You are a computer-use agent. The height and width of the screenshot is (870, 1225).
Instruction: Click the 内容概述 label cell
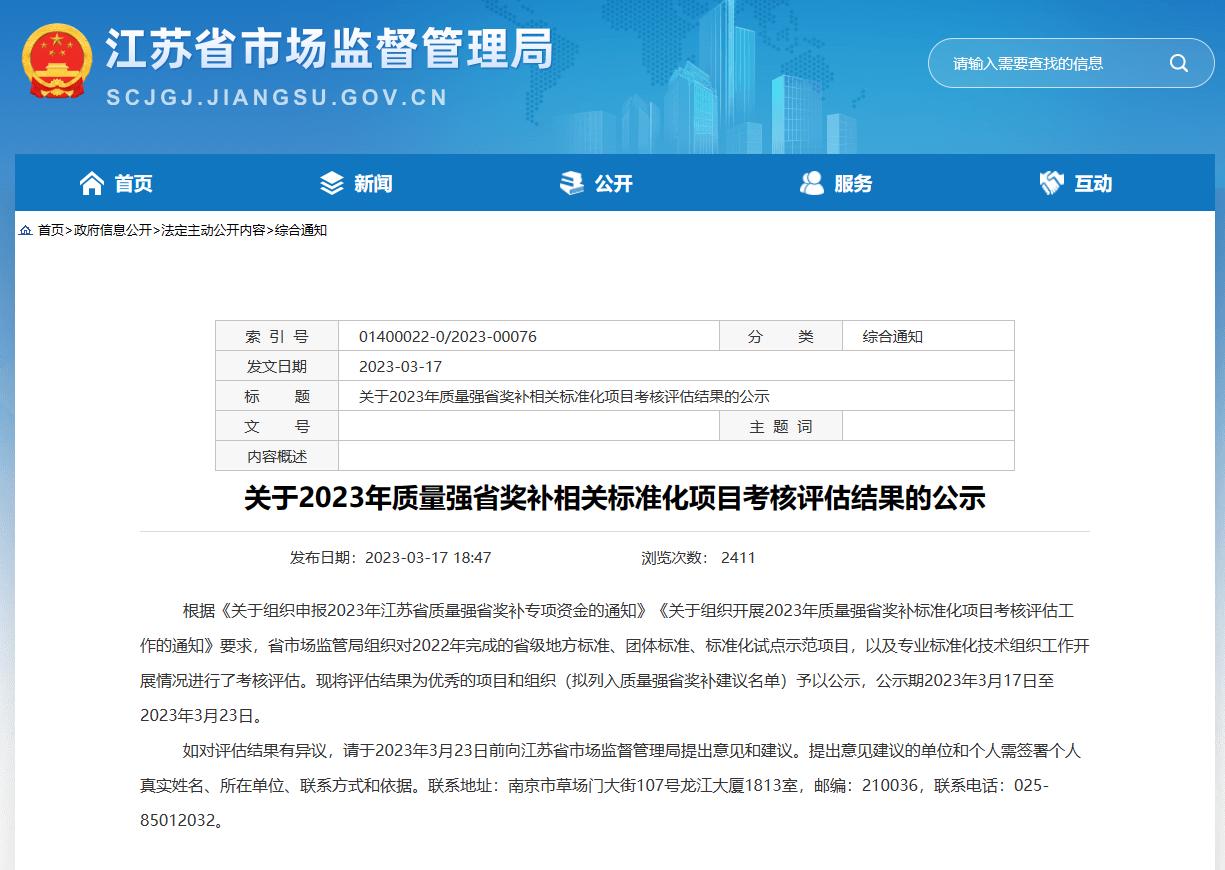tap(277, 456)
